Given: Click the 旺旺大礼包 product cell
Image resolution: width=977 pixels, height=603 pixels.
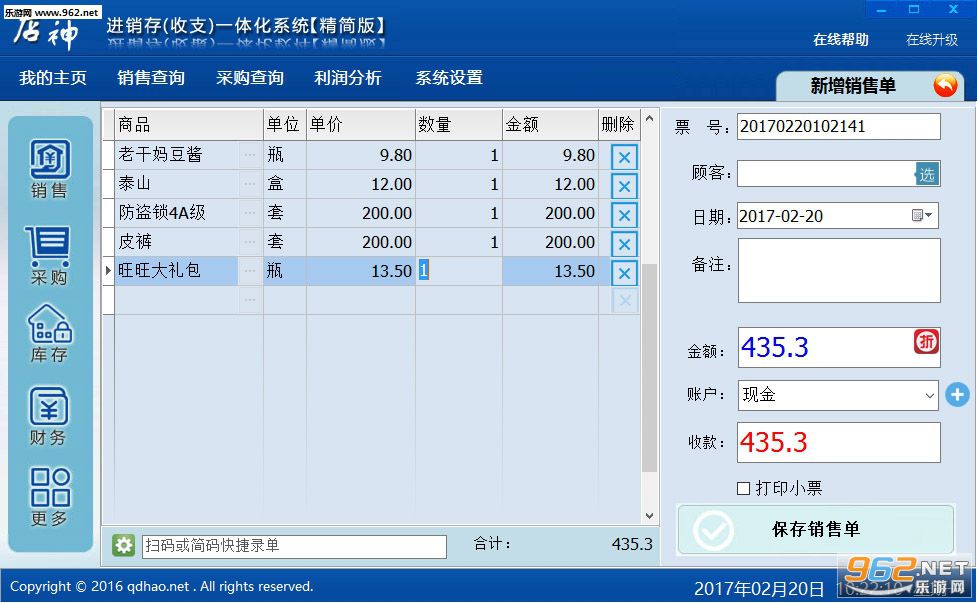Looking at the screenshot, I should coord(176,270).
